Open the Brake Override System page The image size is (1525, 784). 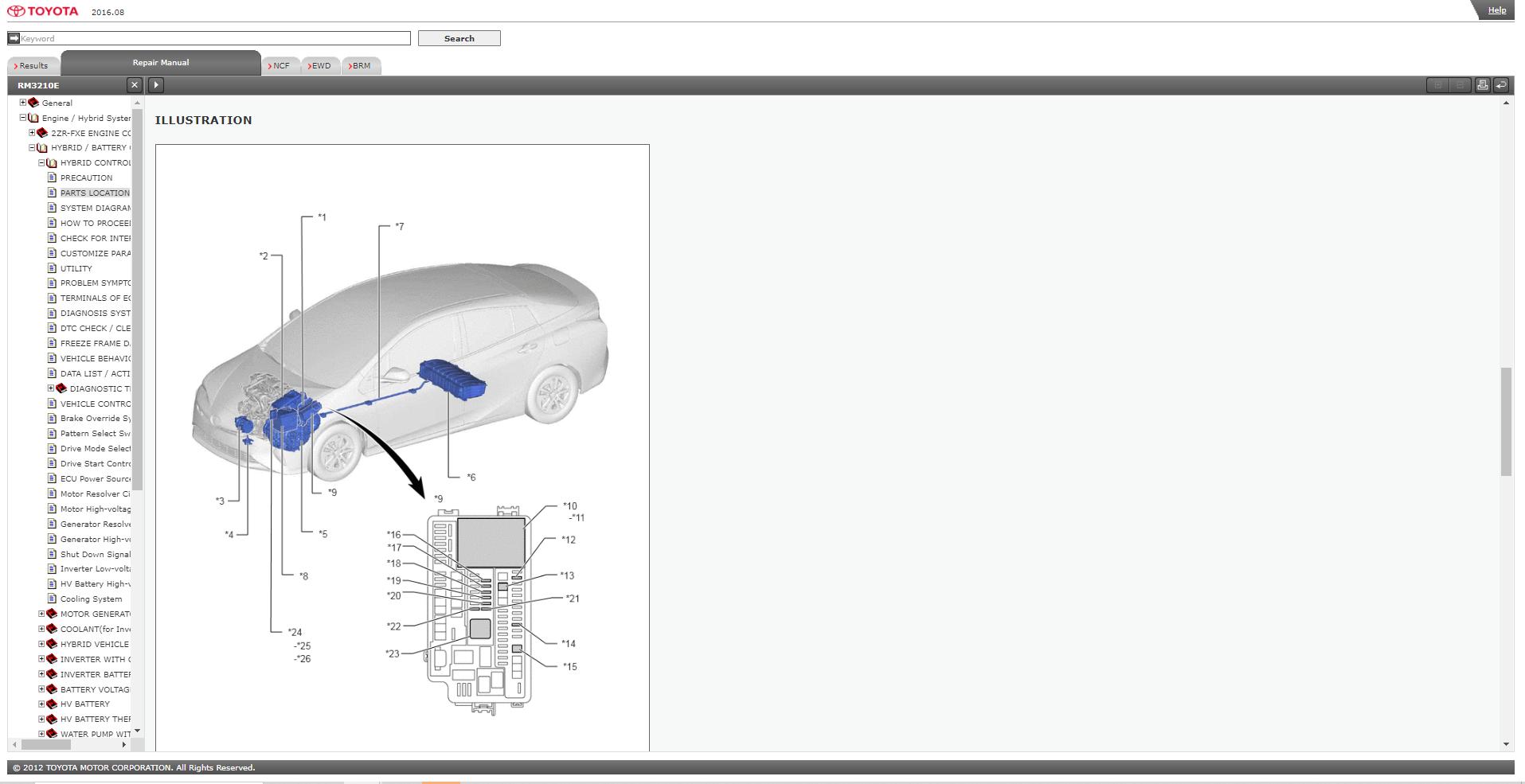pyautogui.click(x=95, y=419)
